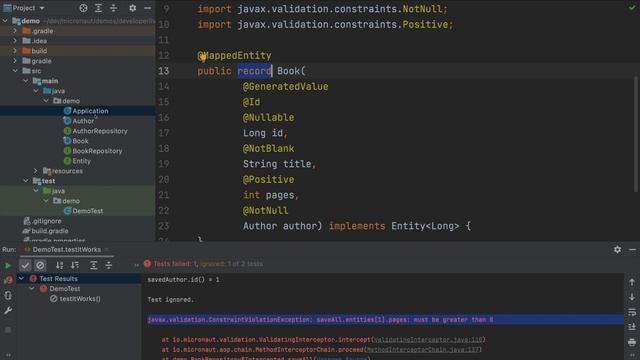Image resolution: width=640 pixels, height=360 pixels.
Task: Click the intention bulb beside @MappedEntity
Action: click(202, 56)
